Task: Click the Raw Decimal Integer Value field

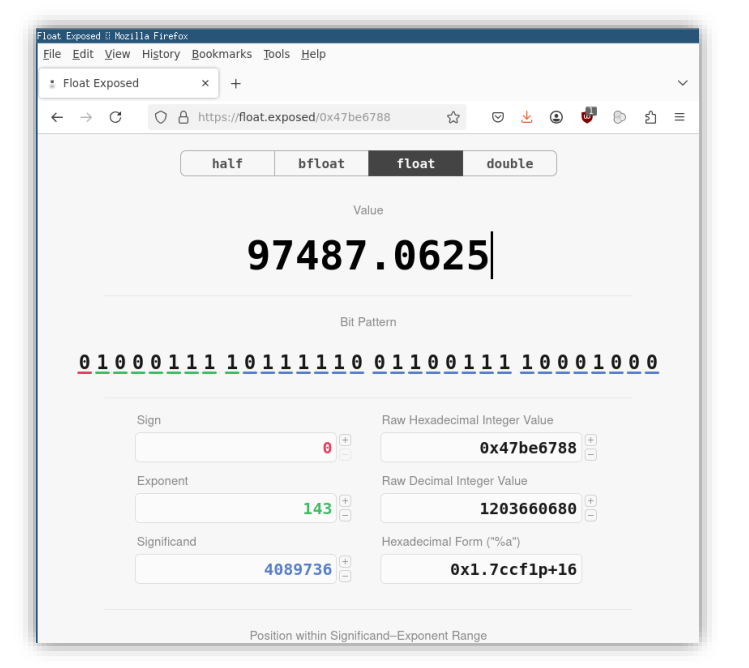Action: tap(480, 508)
